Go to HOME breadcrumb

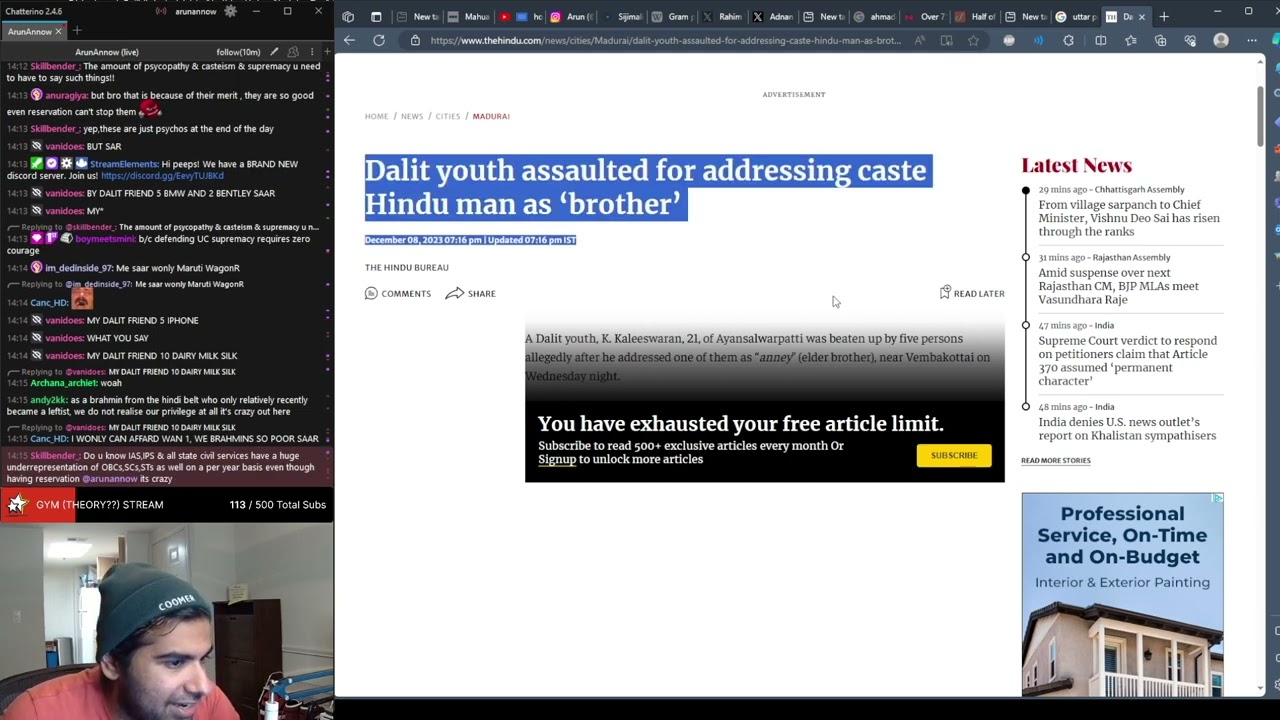coord(376,116)
